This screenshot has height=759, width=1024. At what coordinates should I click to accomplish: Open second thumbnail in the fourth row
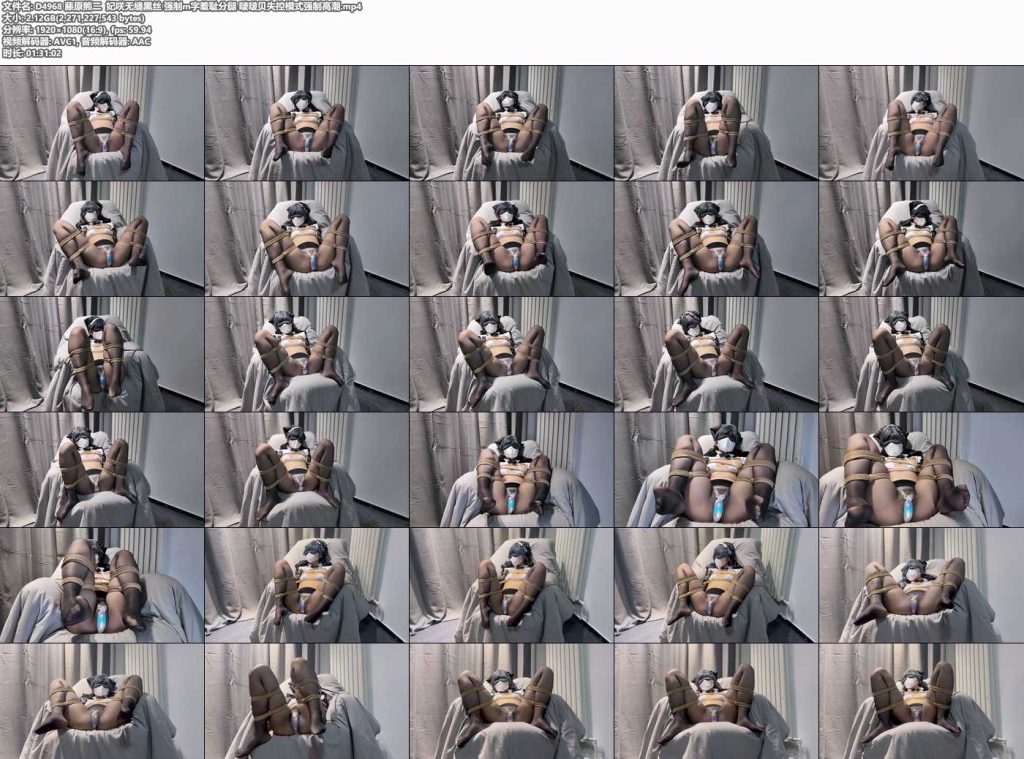(x=307, y=470)
